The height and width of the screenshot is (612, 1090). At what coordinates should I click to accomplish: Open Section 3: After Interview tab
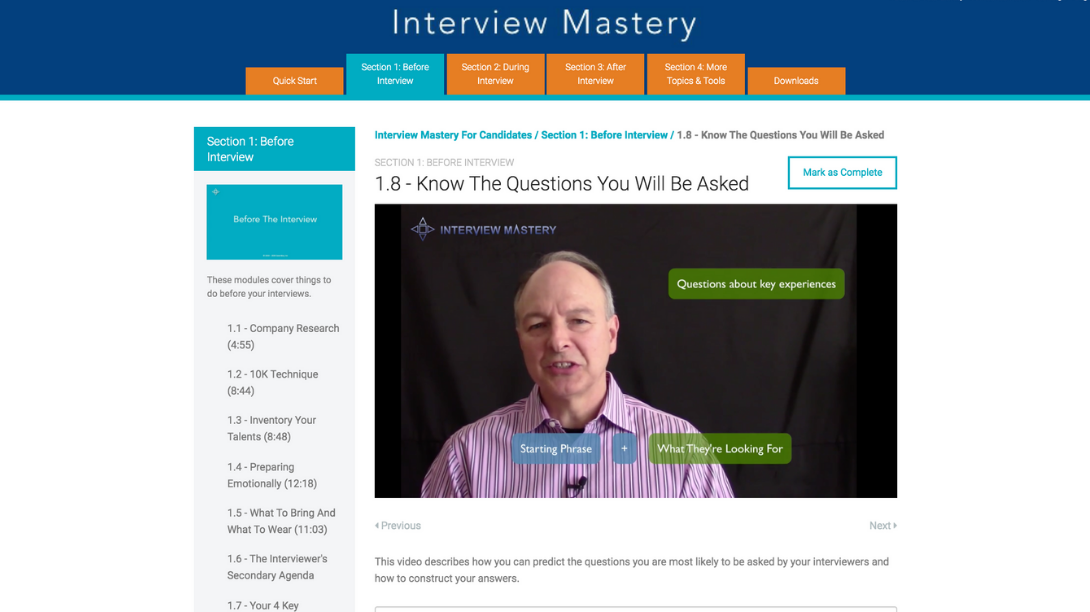point(595,74)
